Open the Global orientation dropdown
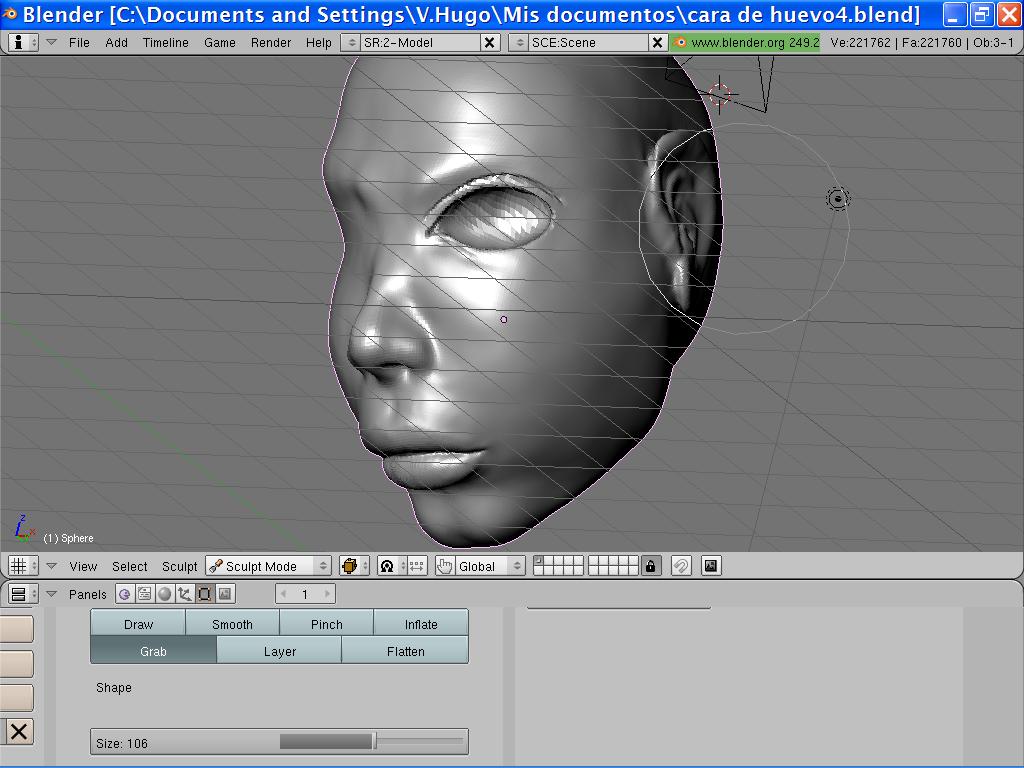Screen dimensions: 1024x768 pyautogui.click(x=490, y=566)
